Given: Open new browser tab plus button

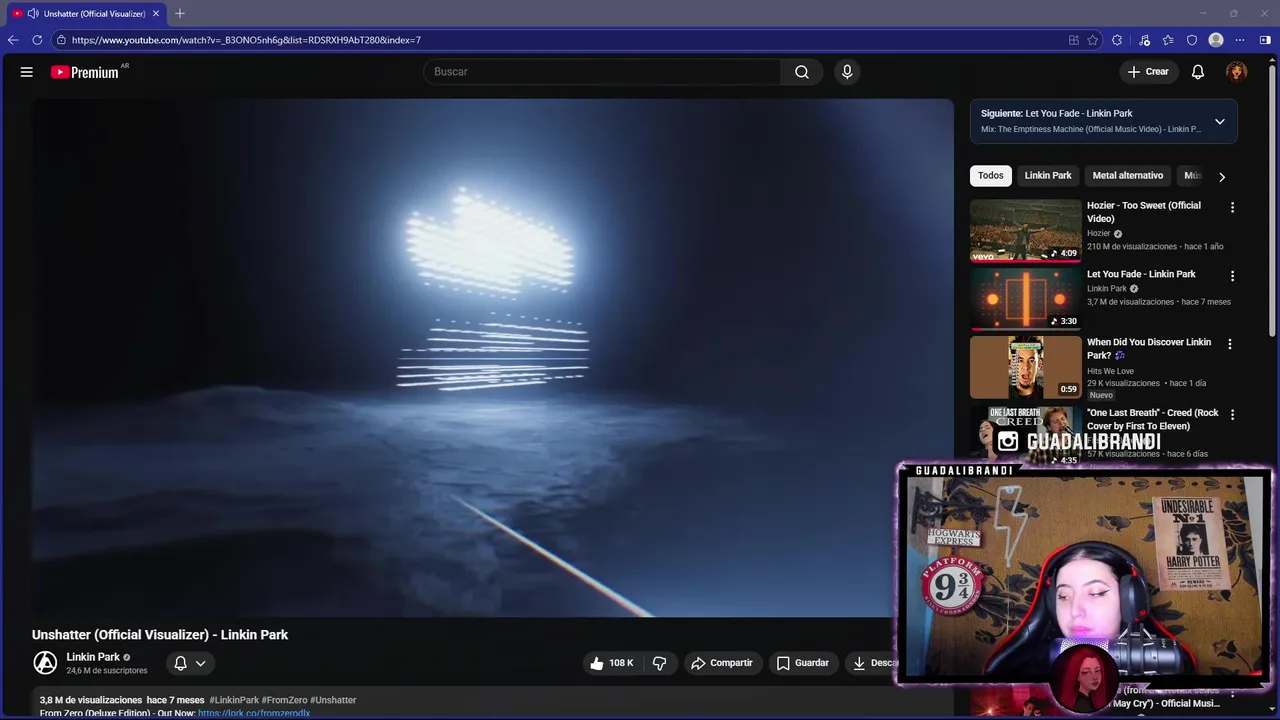Looking at the screenshot, I should pos(180,13).
